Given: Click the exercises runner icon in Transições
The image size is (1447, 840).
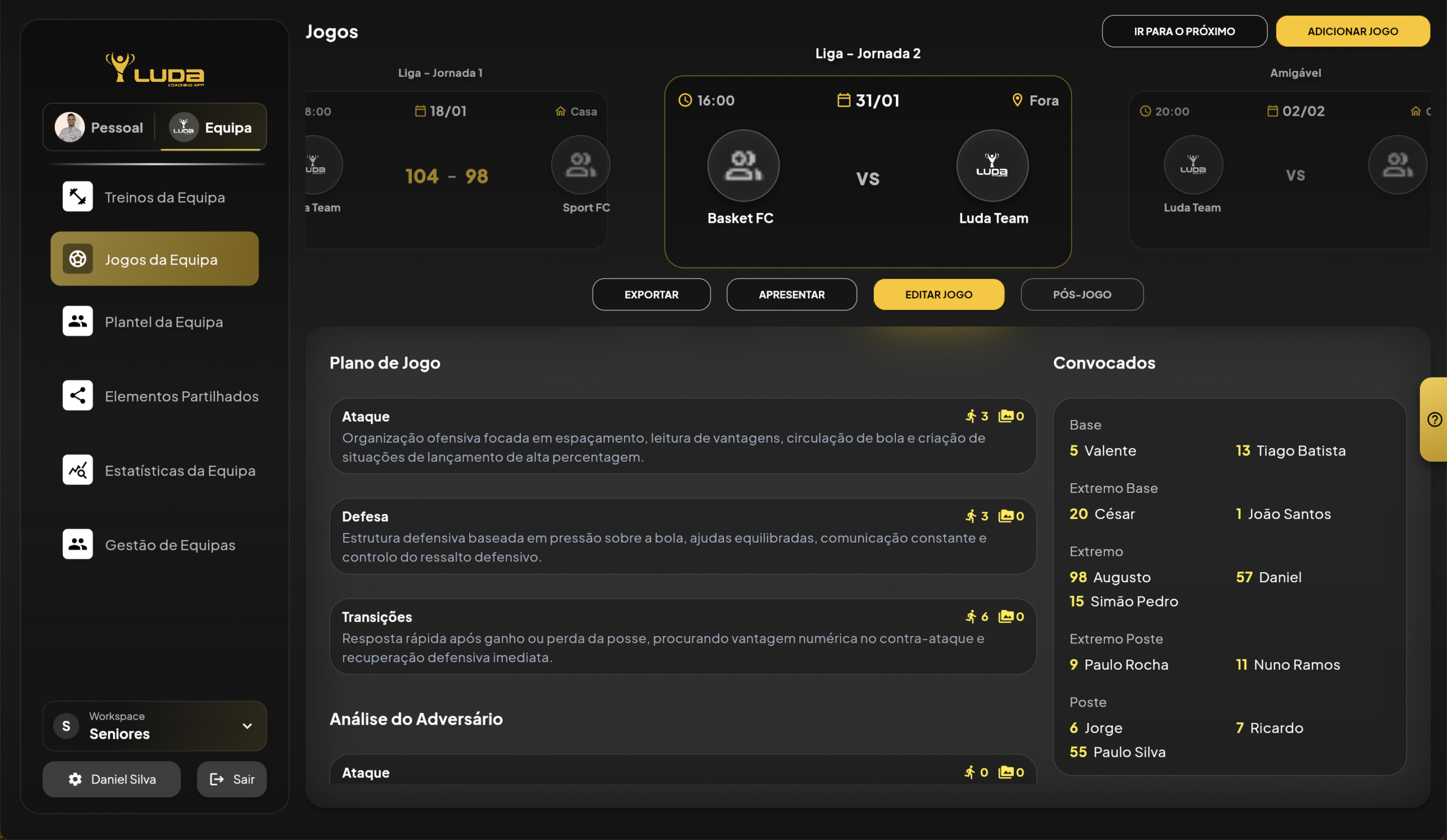Looking at the screenshot, I should [x=971, y=617].
